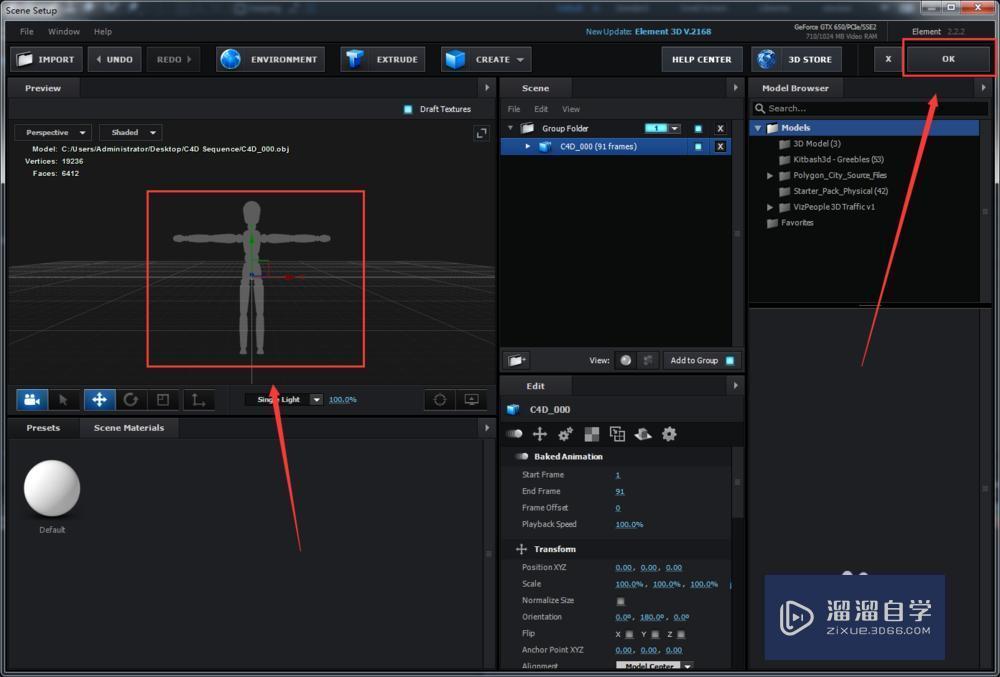Open the Window menu
This screenshot has width=1000, height=677.
tap(64, 32)
